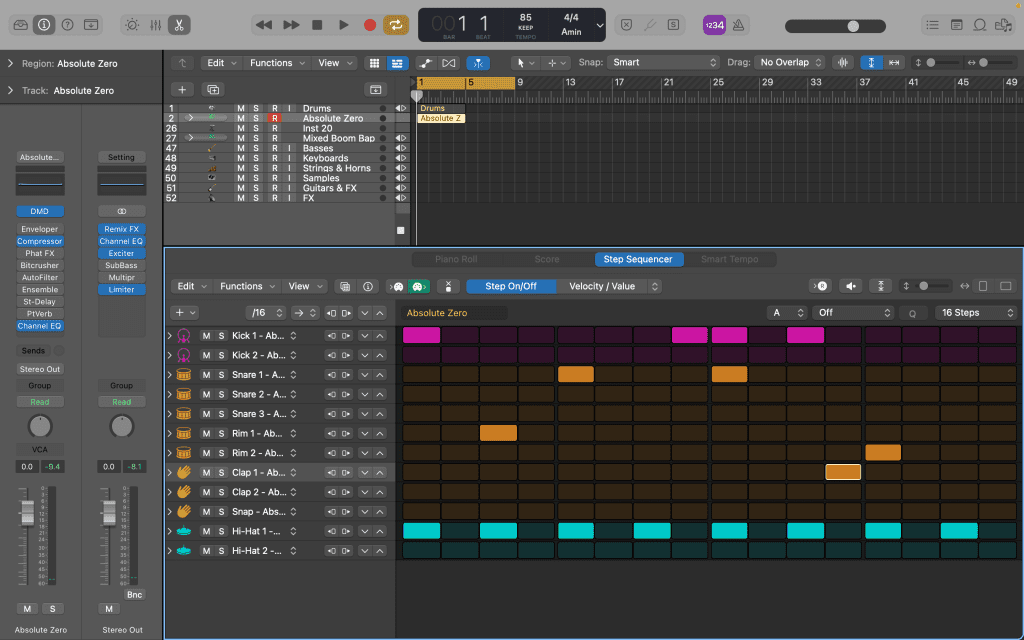Open the Step Sequencer Functions menu

pos(250,286)
